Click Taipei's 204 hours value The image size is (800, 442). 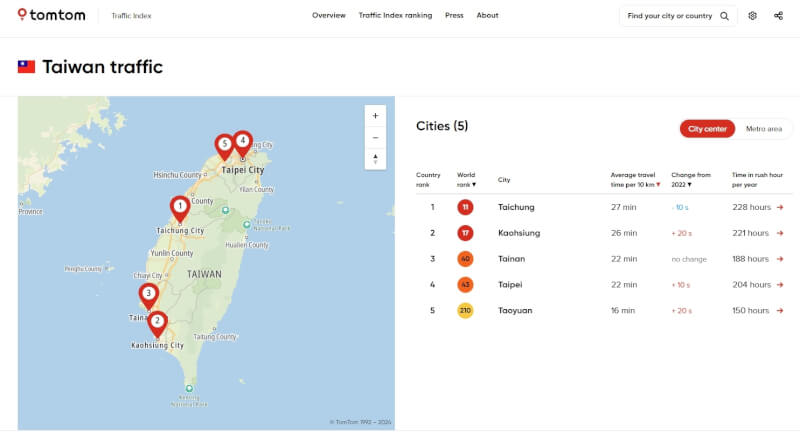pos(751,285)
